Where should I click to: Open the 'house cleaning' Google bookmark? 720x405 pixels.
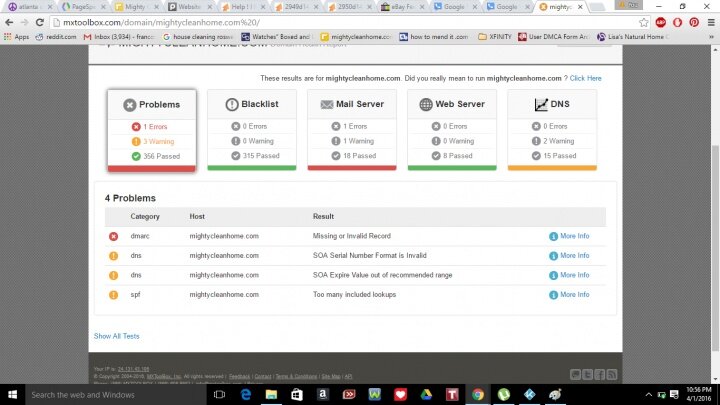click(x=198, y=37)
